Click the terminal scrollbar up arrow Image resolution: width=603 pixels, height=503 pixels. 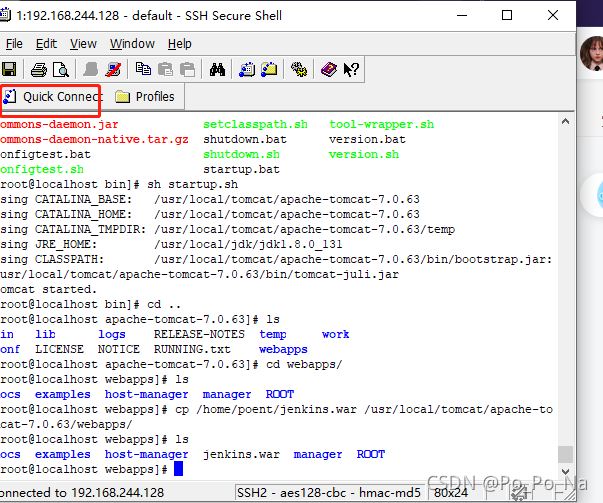[x=565, y=122]
